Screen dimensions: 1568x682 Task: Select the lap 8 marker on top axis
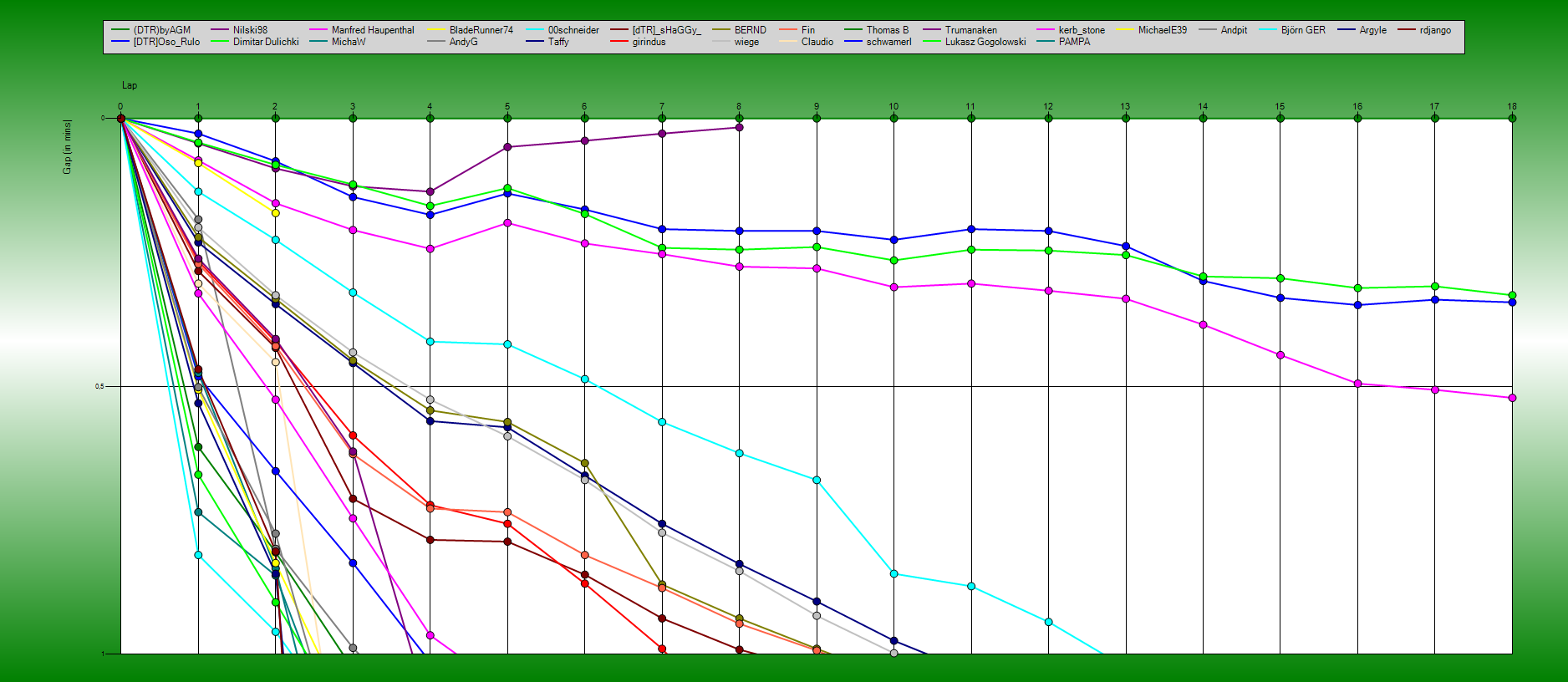tap(740, 119)
